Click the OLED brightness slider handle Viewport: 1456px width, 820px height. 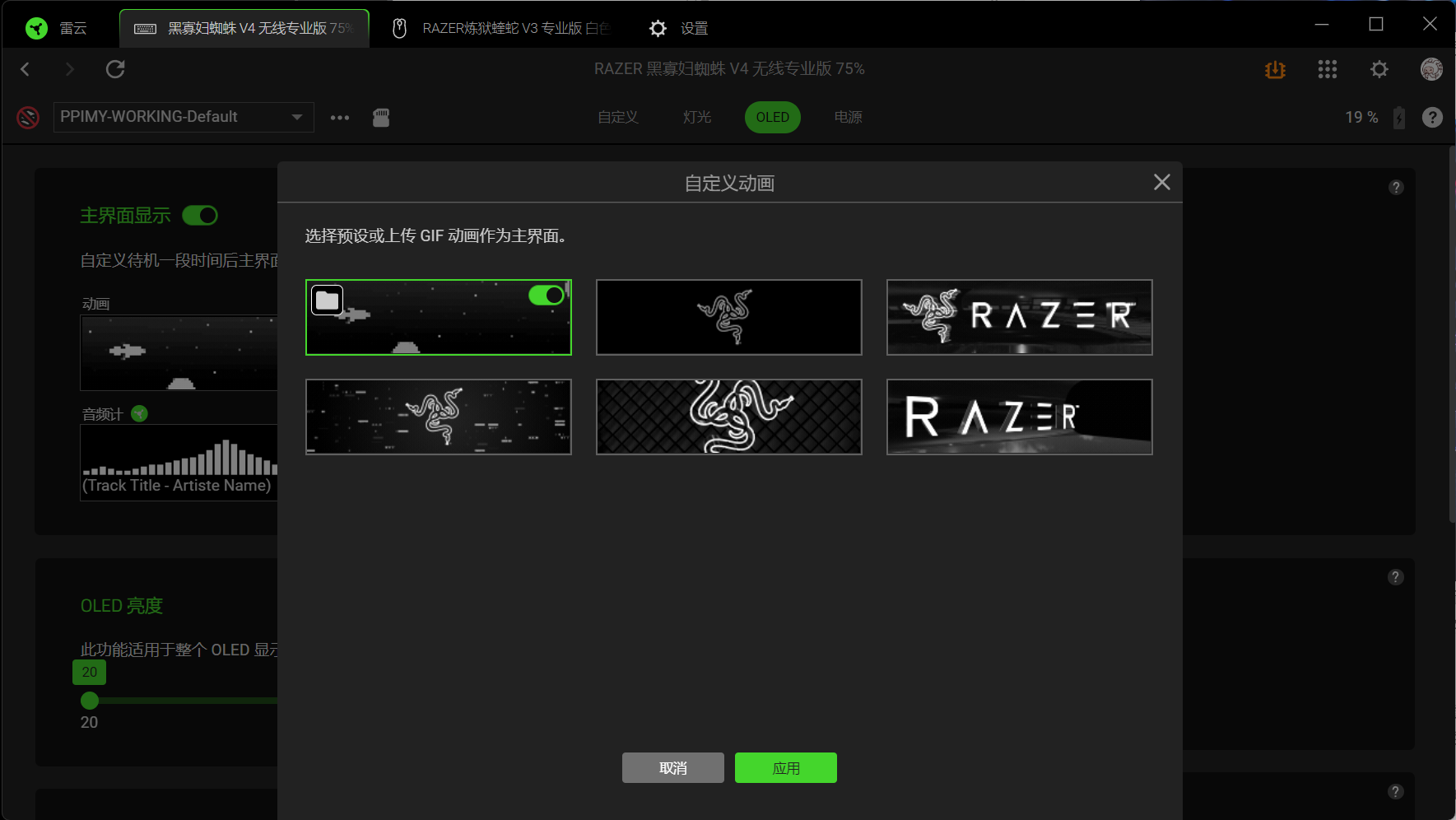90,701
